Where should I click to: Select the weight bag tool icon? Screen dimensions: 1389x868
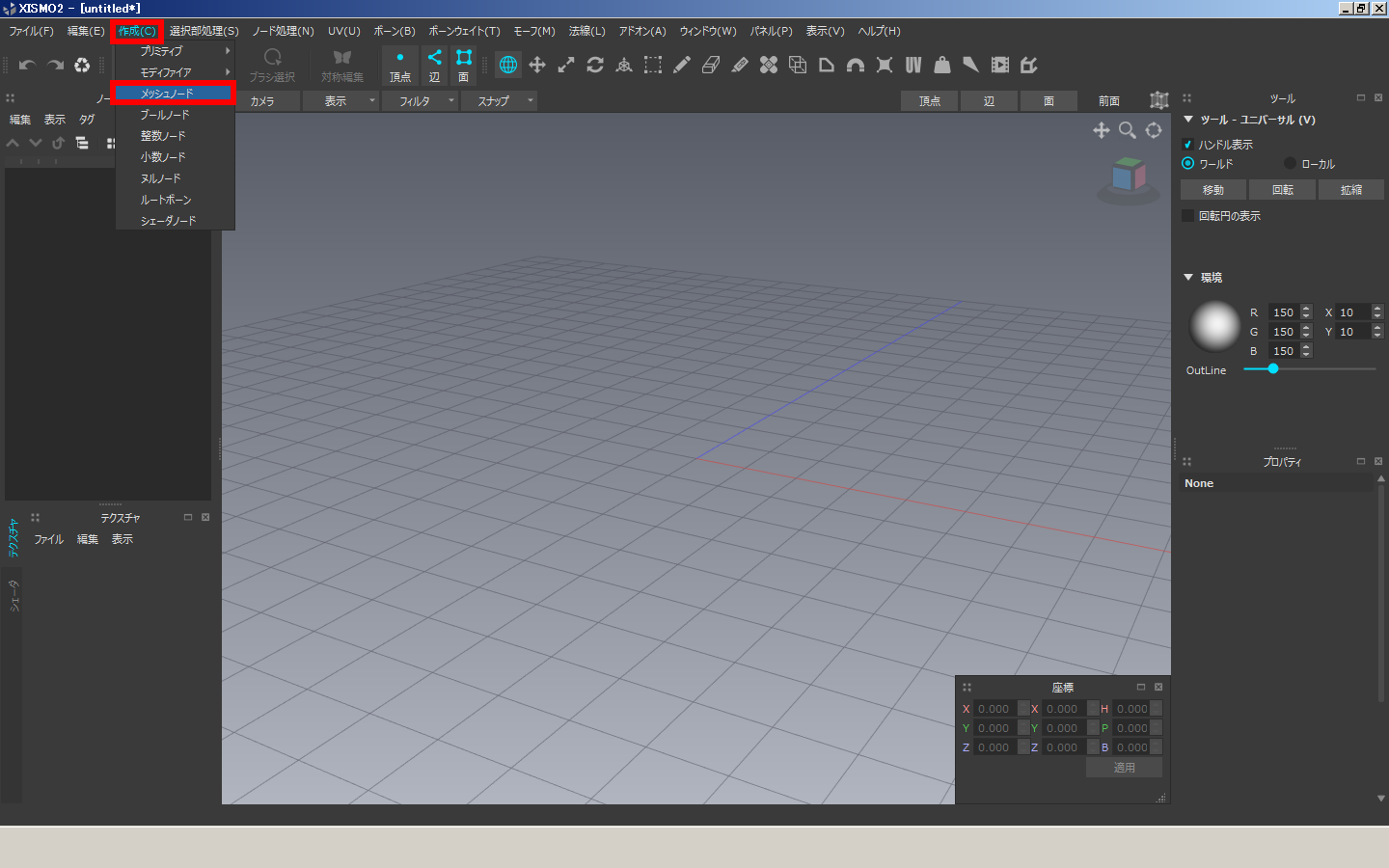coord(942,65)
